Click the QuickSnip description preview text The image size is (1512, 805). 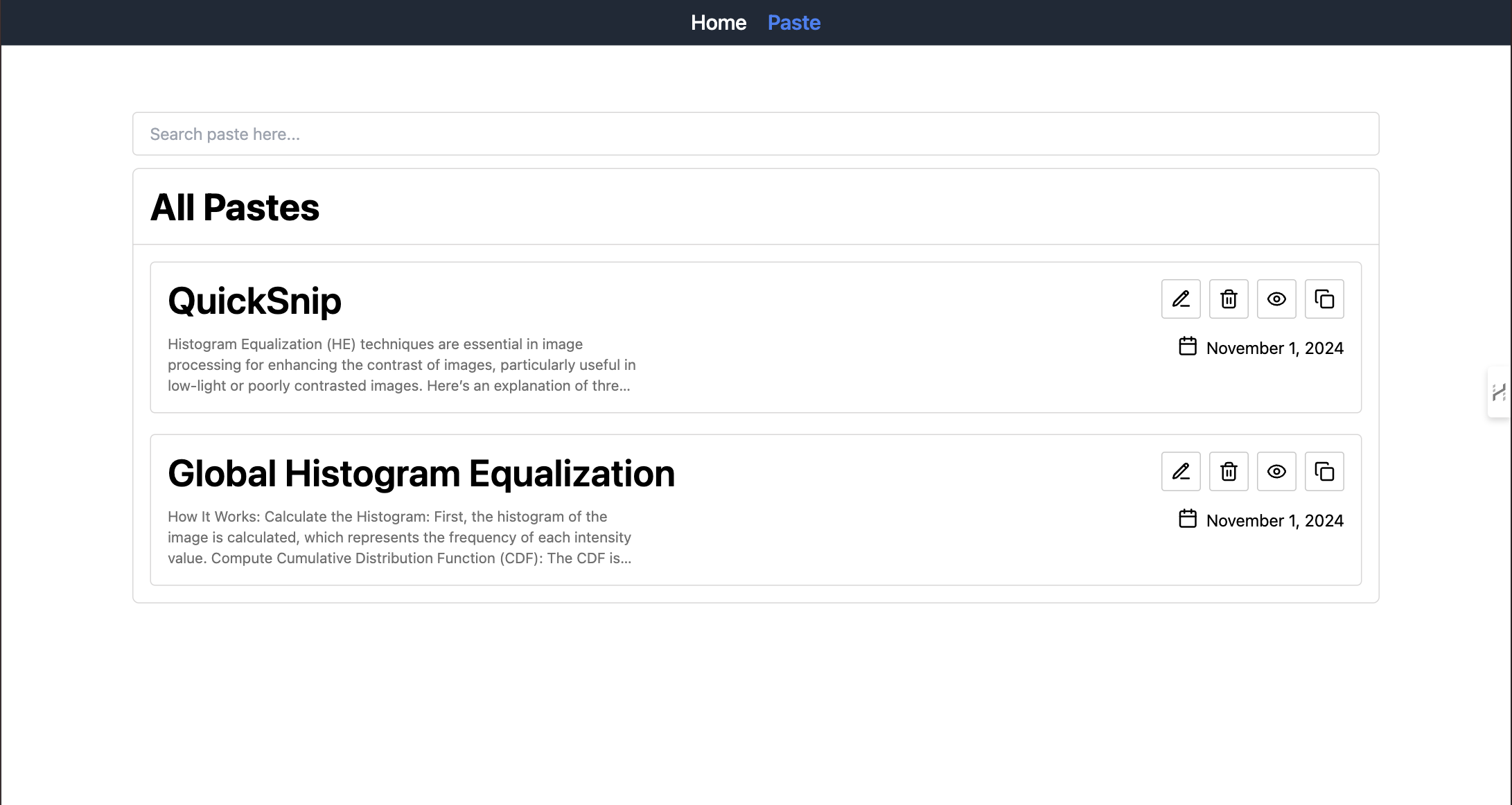(402, 365)
